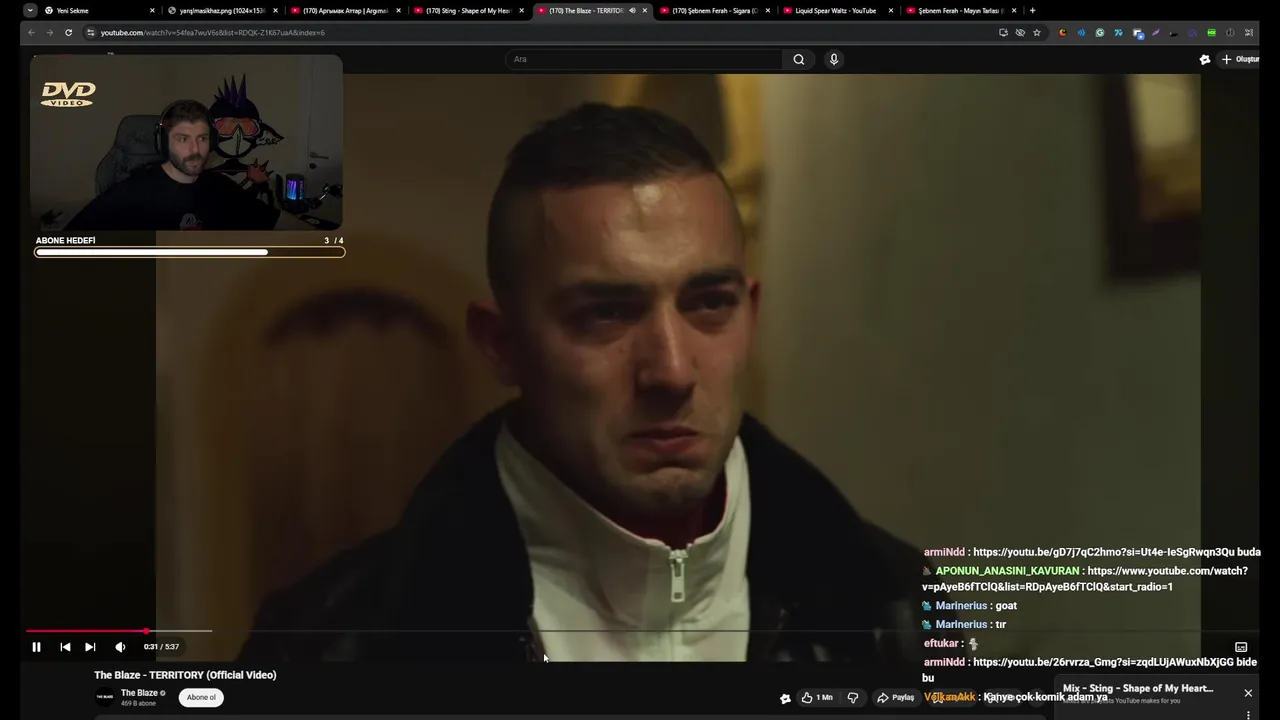Open a new browser tab
This screenshot has width=1280, height=720.
[x=1032, y=10]
